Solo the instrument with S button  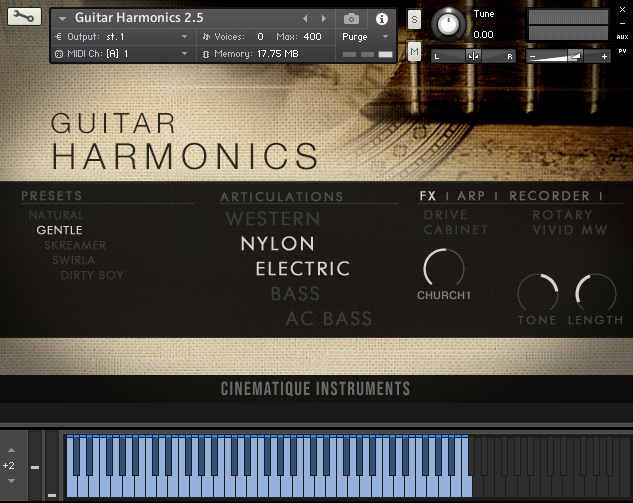[414, 19]
